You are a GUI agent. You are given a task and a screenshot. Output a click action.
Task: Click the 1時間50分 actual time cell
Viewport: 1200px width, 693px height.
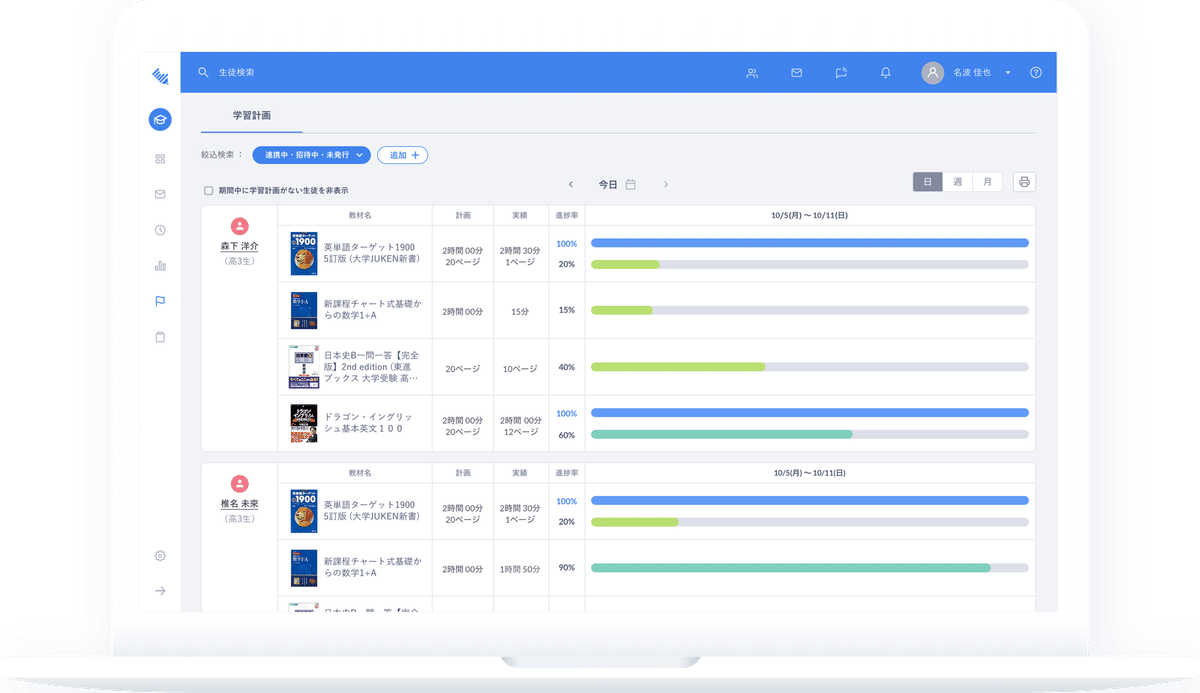[520, 568]
